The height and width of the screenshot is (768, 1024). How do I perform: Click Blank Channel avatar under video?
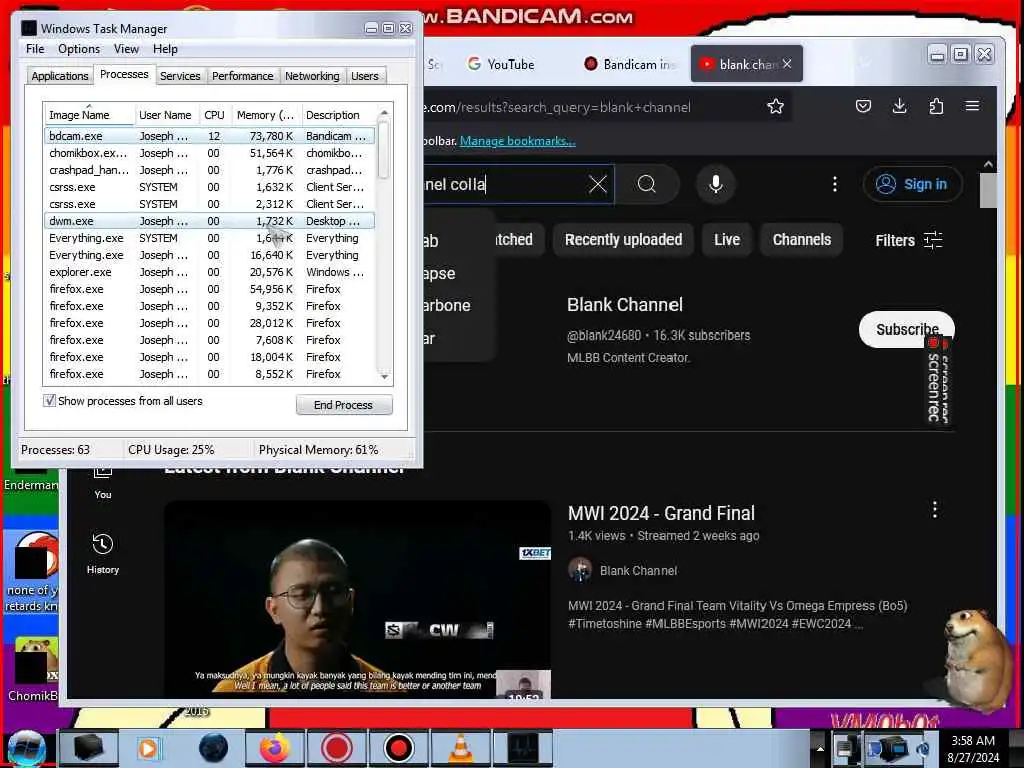point(580,570)
